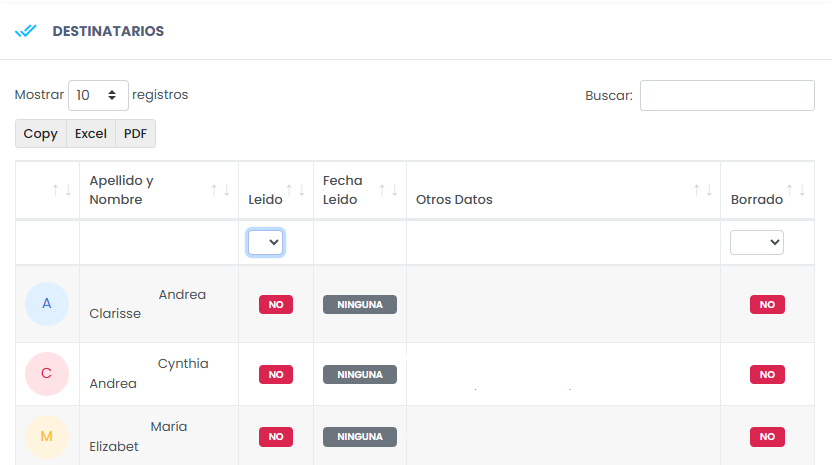
Task: Sort by the Leido column arrows
Action: tap(295, 190)
